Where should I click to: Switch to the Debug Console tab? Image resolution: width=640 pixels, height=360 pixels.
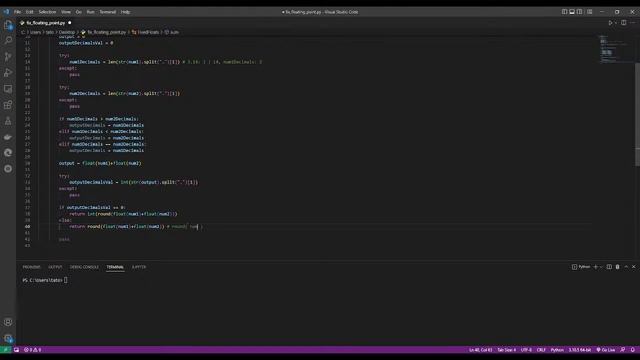pyautogui.click(x=84, y=267)
